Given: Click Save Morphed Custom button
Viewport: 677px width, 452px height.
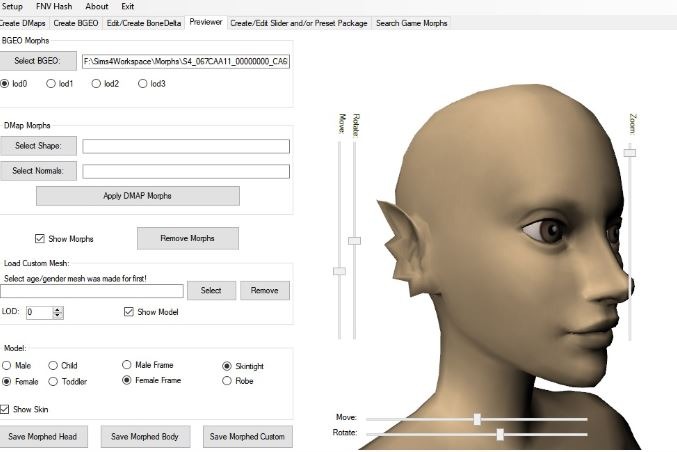Looking at the screenshot, I should tap(247, 436).
